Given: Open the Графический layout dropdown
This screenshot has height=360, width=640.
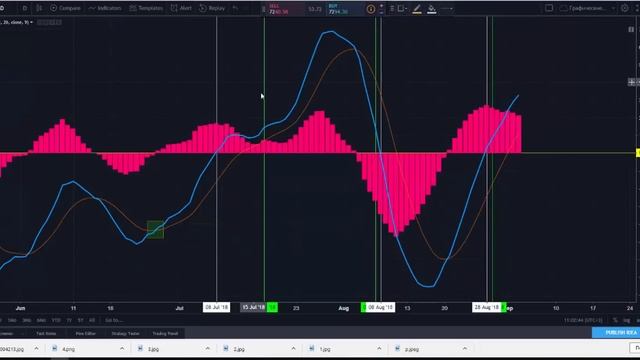Looking at the screenshot, I should 587,8.
